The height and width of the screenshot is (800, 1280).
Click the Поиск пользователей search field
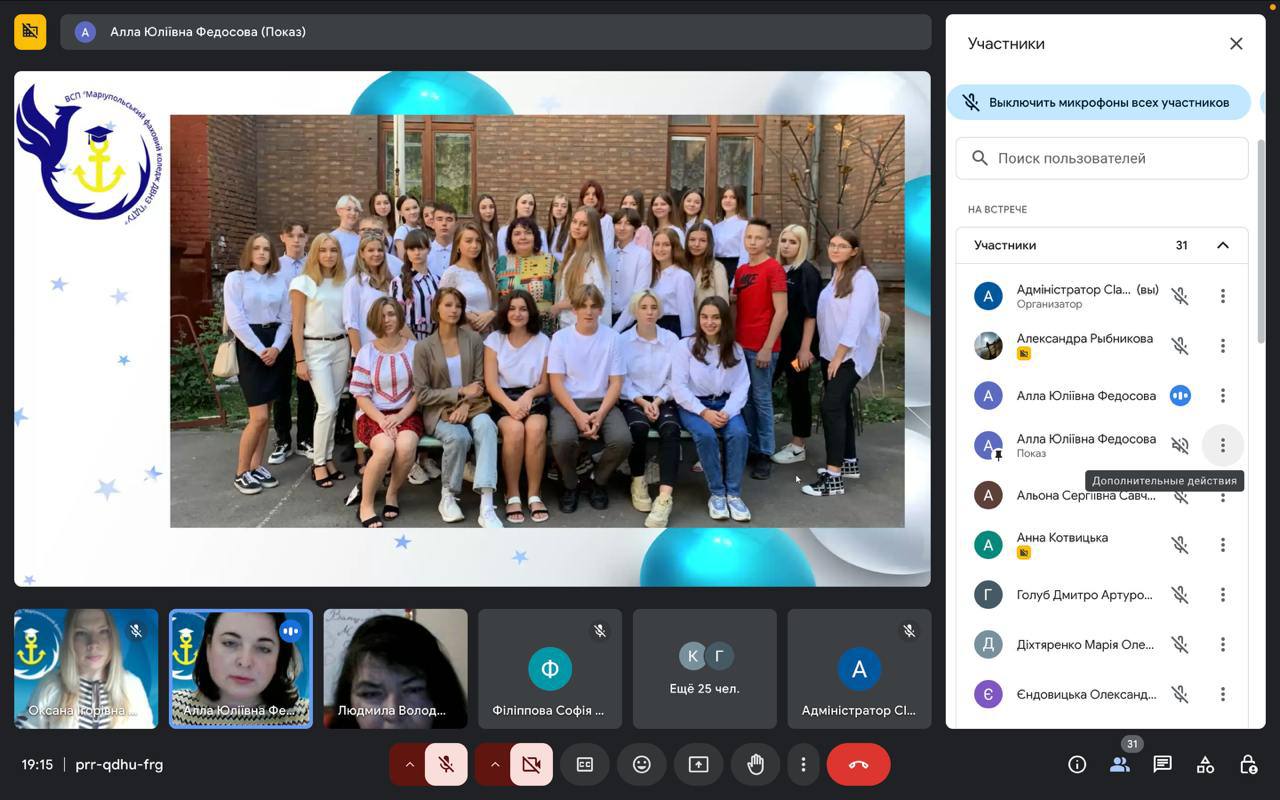[1110, 158]
